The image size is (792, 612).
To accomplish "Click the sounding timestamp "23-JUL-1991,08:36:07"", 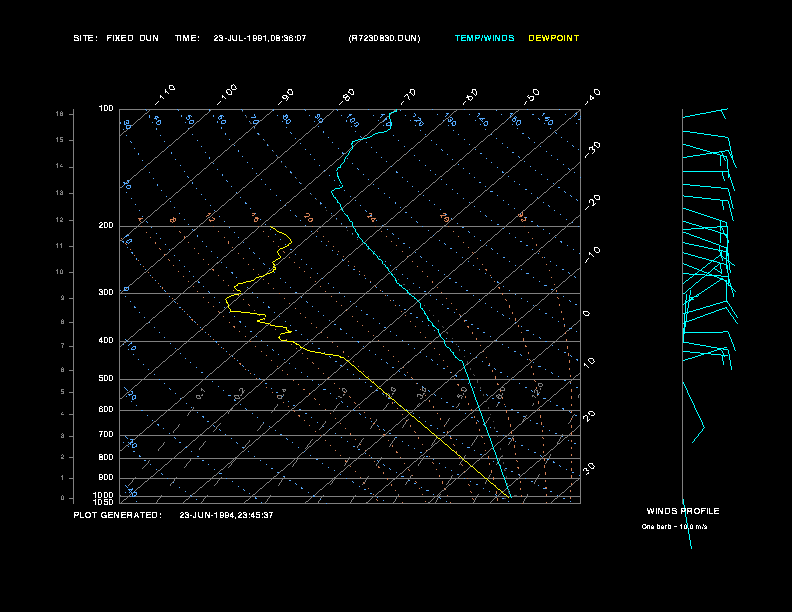I will 260,38.
